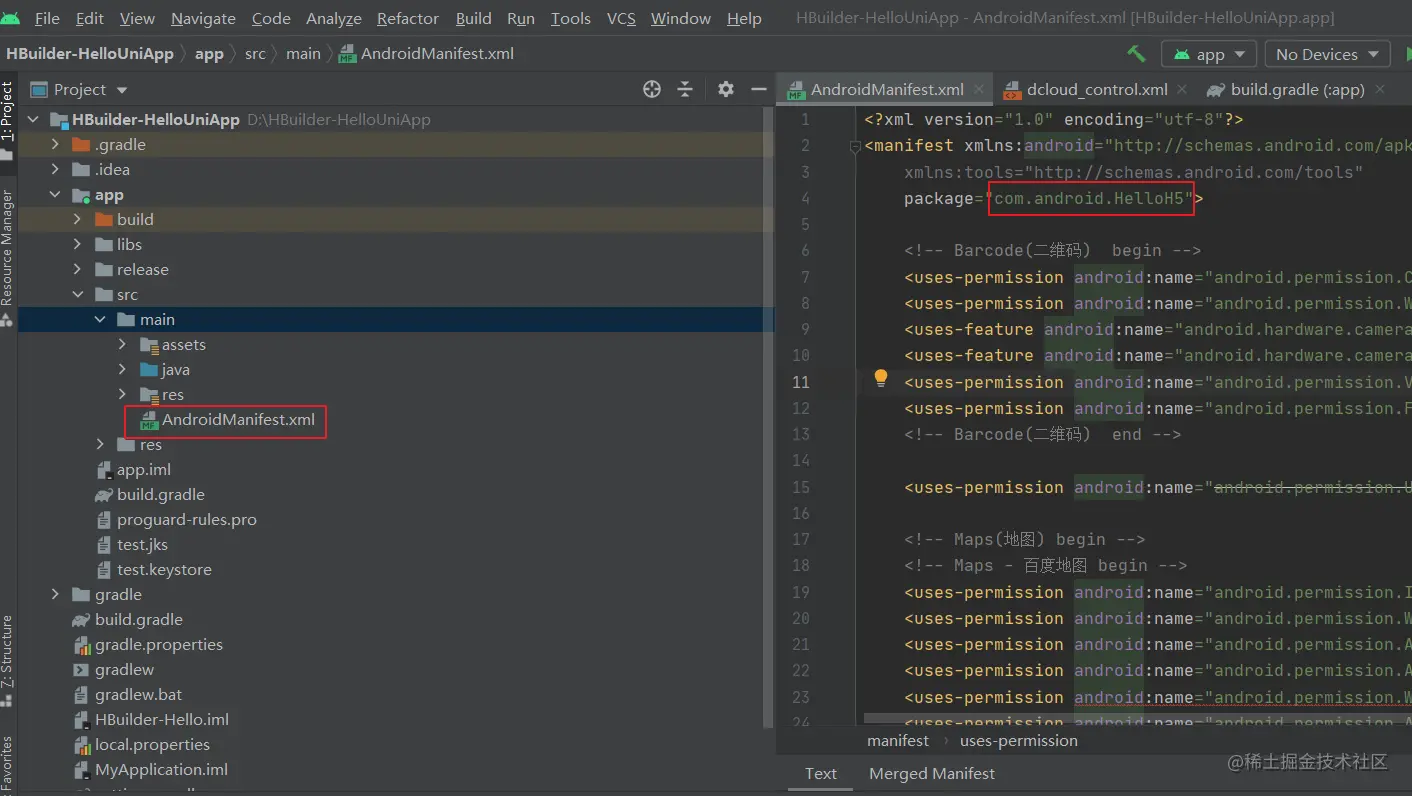Click the manifest breadcrumb in editor footer
This screenshot has width=1412, height=796.
(897, 741)
